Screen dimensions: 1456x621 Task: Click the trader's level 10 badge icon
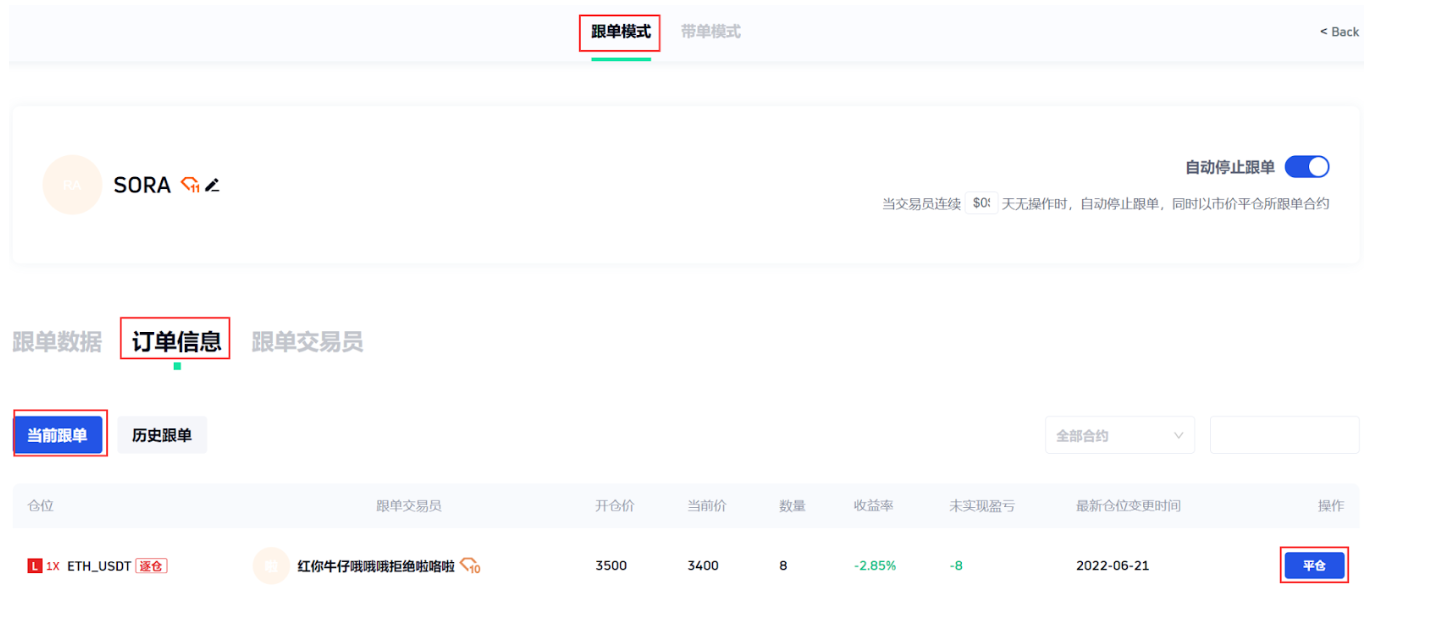pyautogui.click(x=470, y=566)
